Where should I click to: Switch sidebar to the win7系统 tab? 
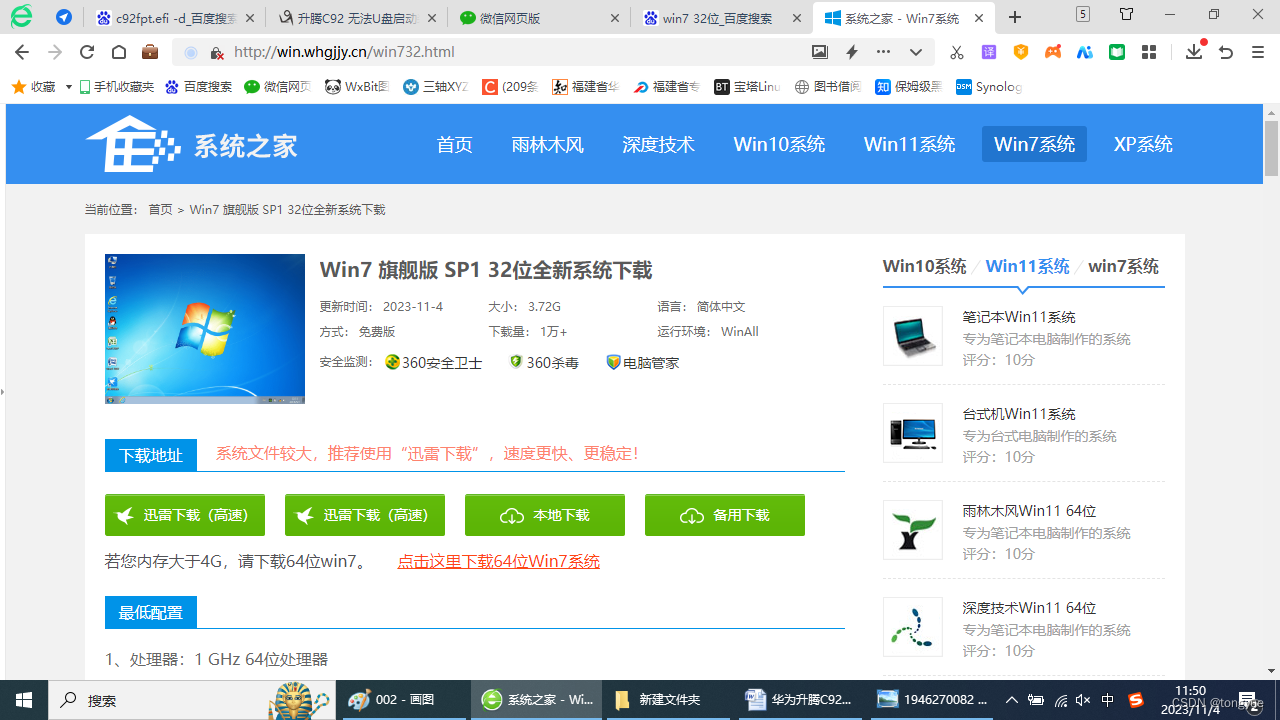point(1123,266)
